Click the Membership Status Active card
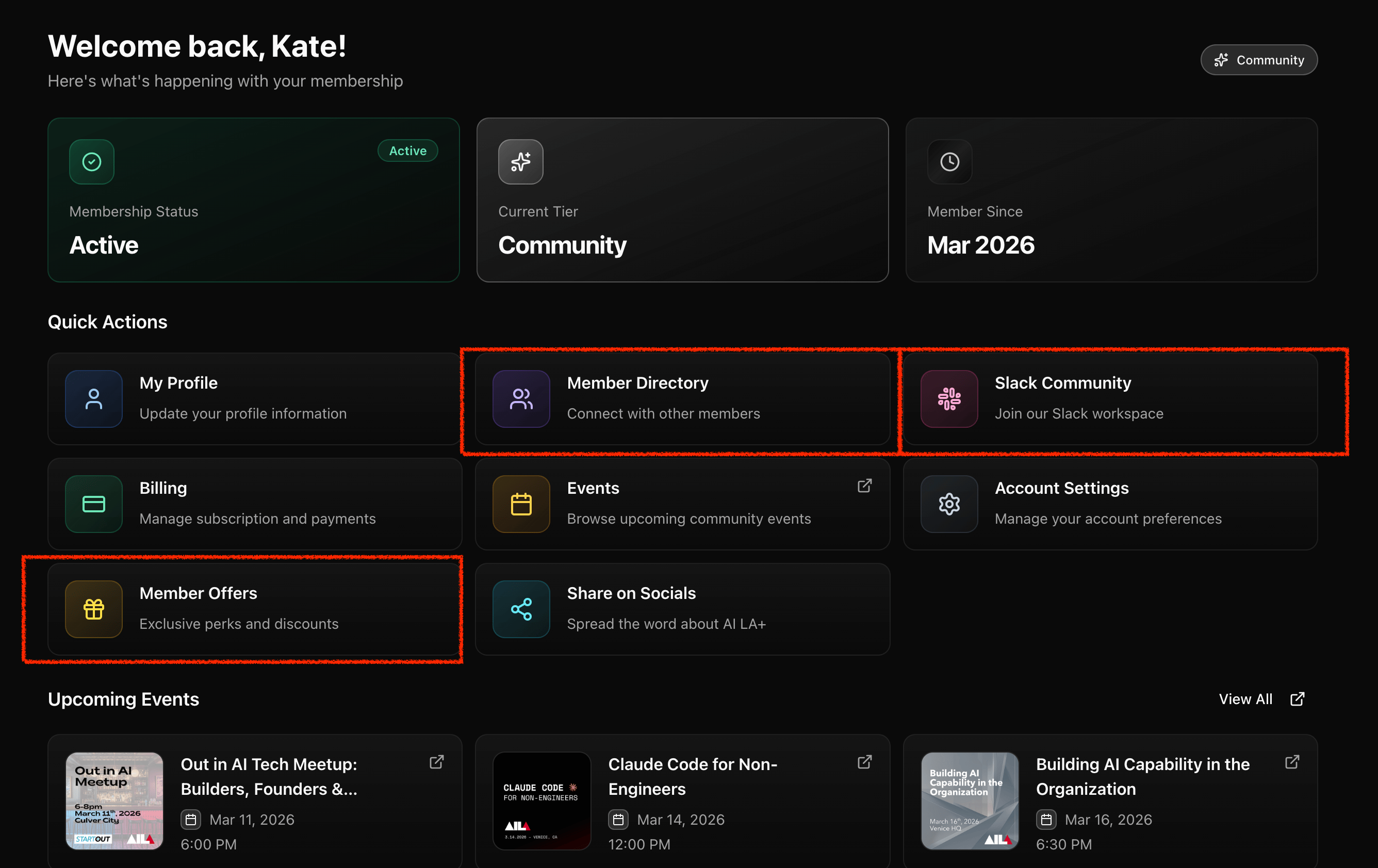This screenshot has width=1378, height=868. tap(254, 199)
